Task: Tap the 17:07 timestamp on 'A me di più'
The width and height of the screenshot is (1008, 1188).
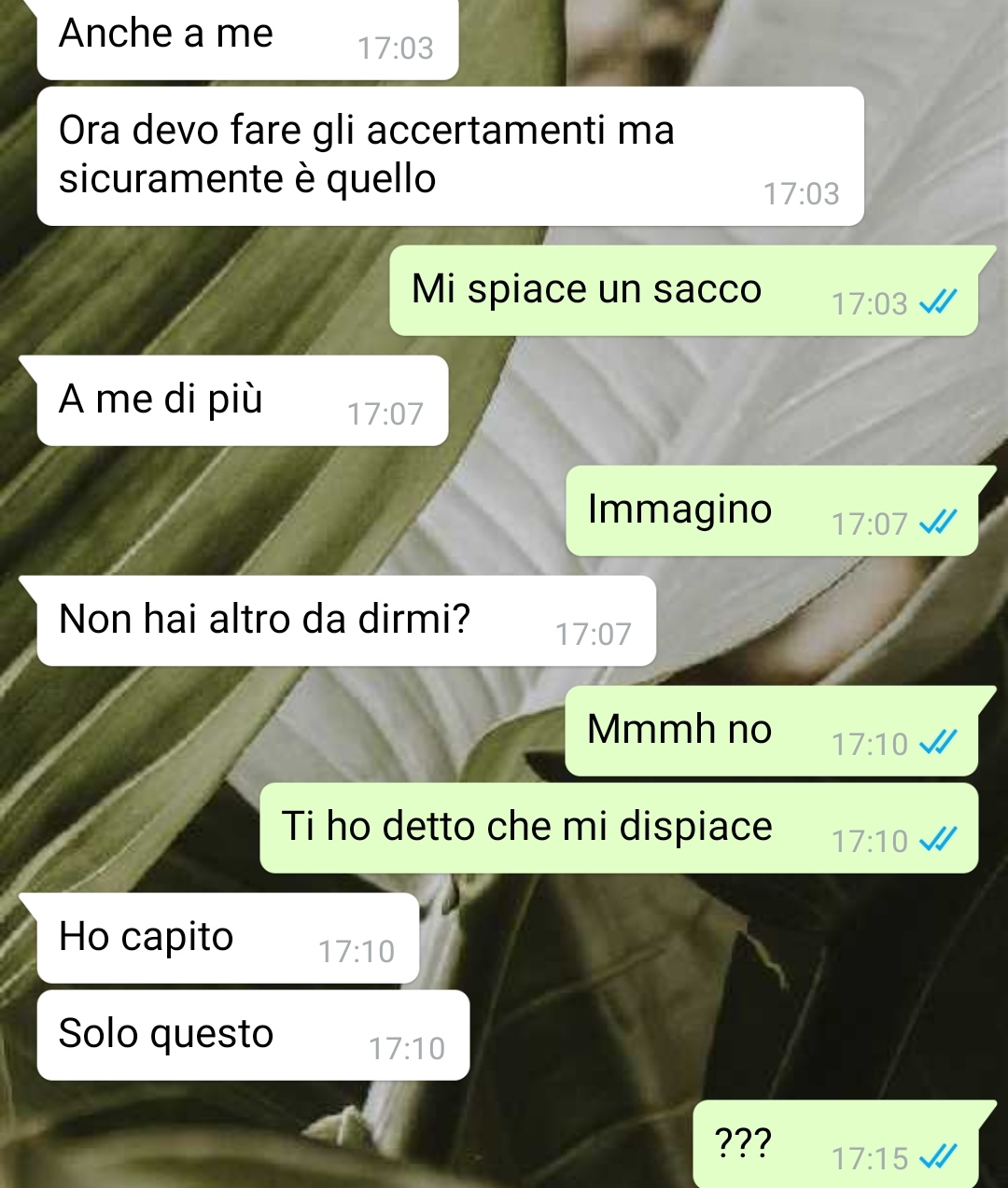Action: 385,413
